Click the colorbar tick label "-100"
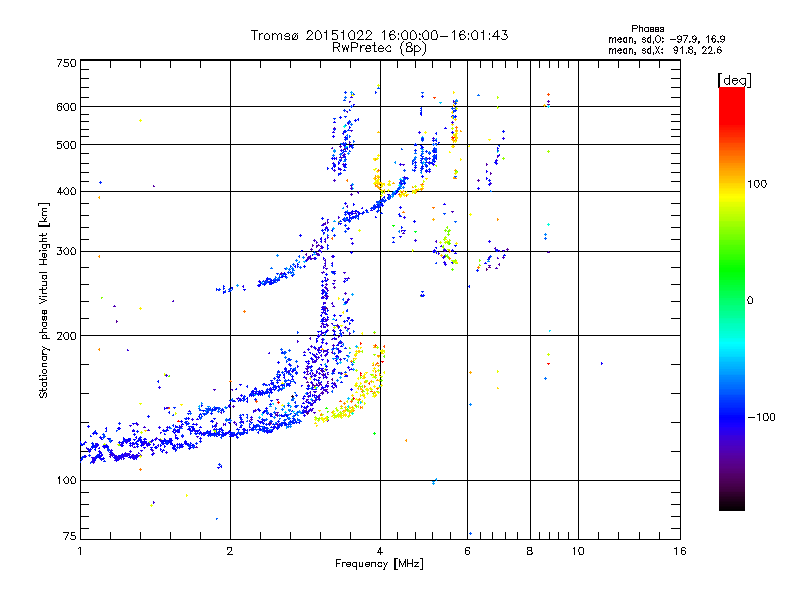800x600 pixels. click(x=761, y=417)
